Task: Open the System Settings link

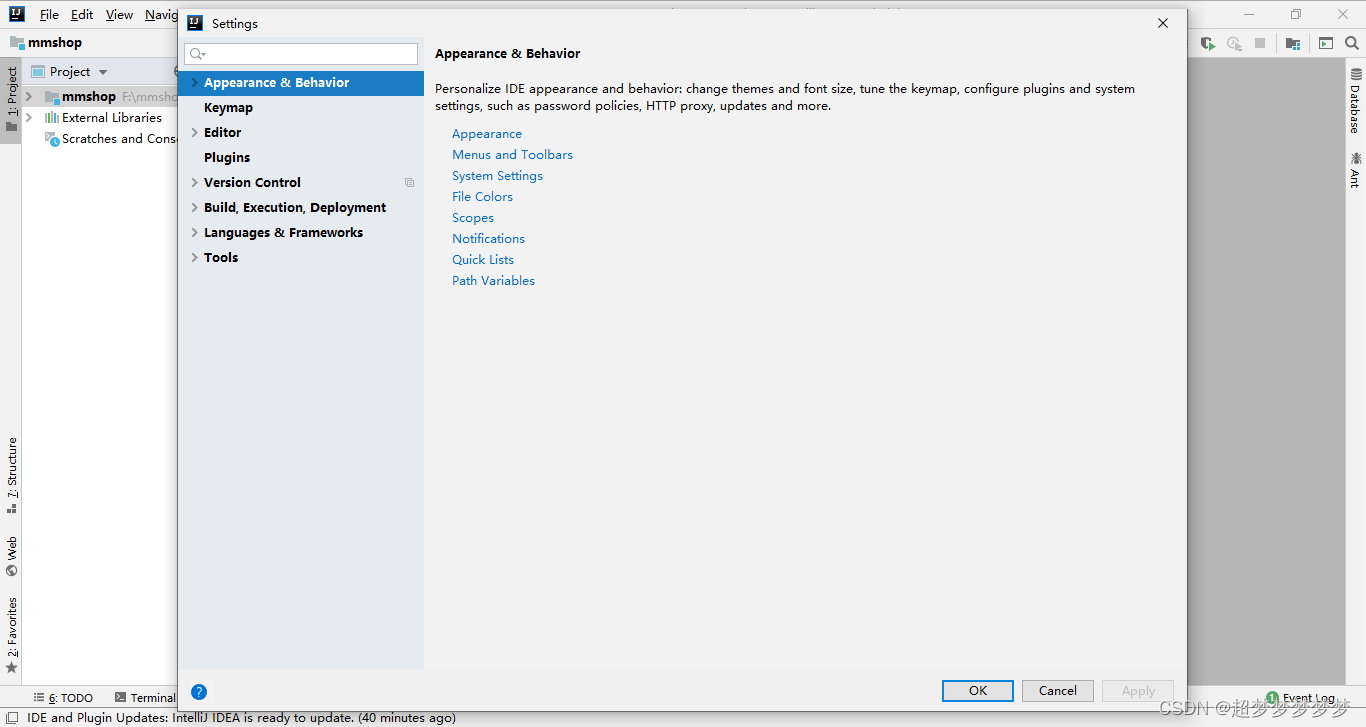Action: pyautogui.click(x=497, y=175)
